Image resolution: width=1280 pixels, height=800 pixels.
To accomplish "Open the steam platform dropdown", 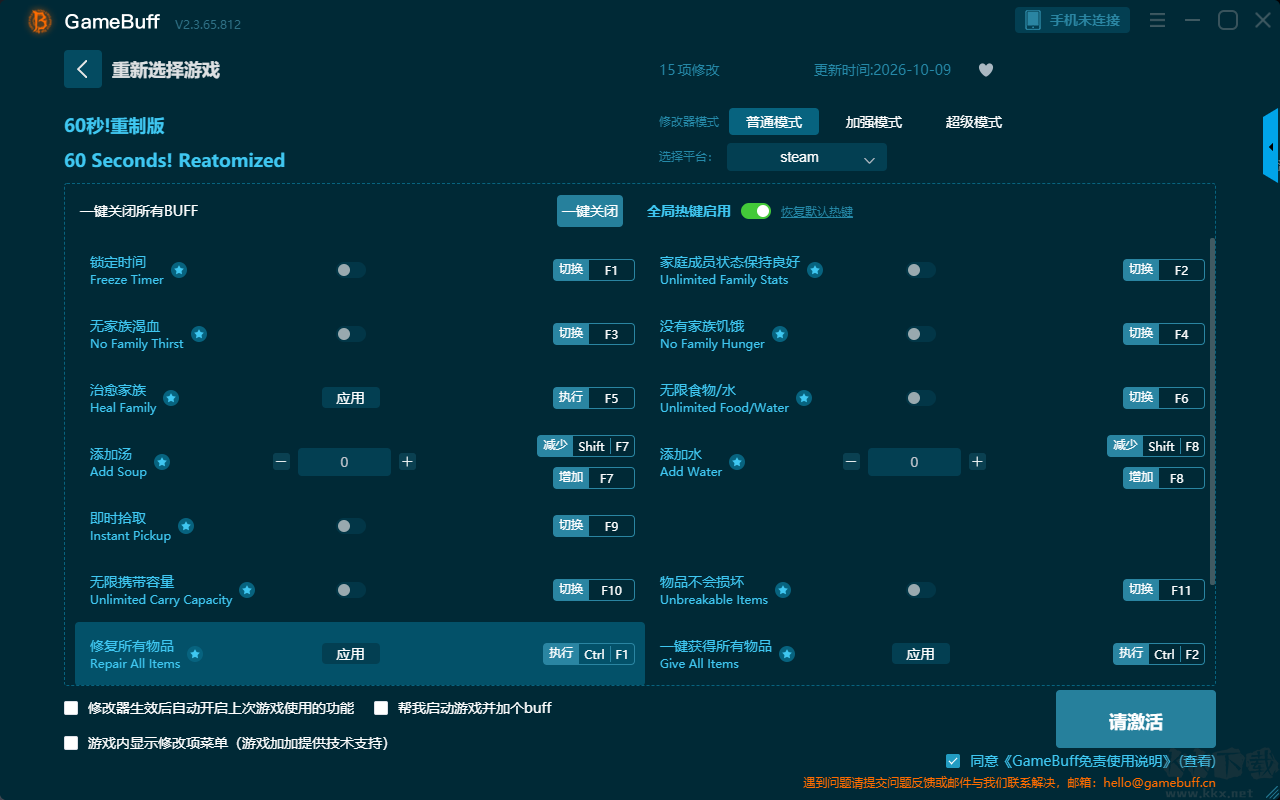I will pyautogui.click(x=807, y=157).
